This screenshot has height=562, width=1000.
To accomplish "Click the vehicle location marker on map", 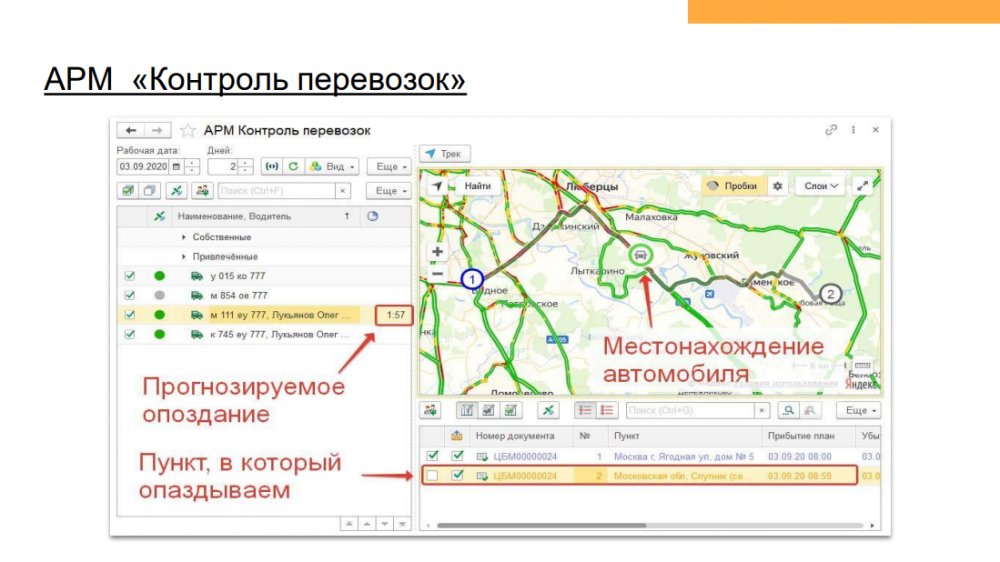I will tap(638, 255).
